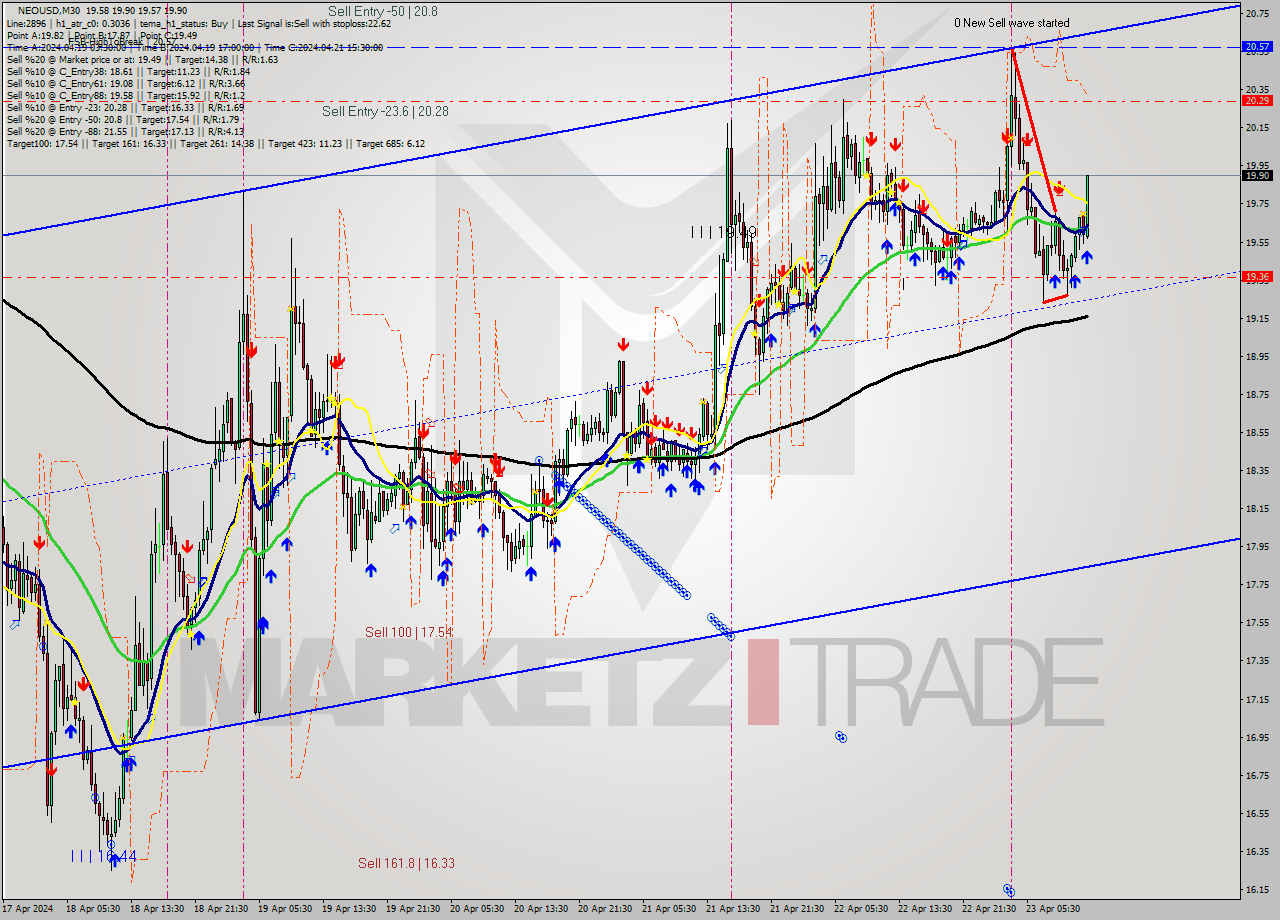Click the 'Sell 100 | 17.54' label
Image resolution: width=1280 pixels, height=920 pixels.
[x=408, y=632]
